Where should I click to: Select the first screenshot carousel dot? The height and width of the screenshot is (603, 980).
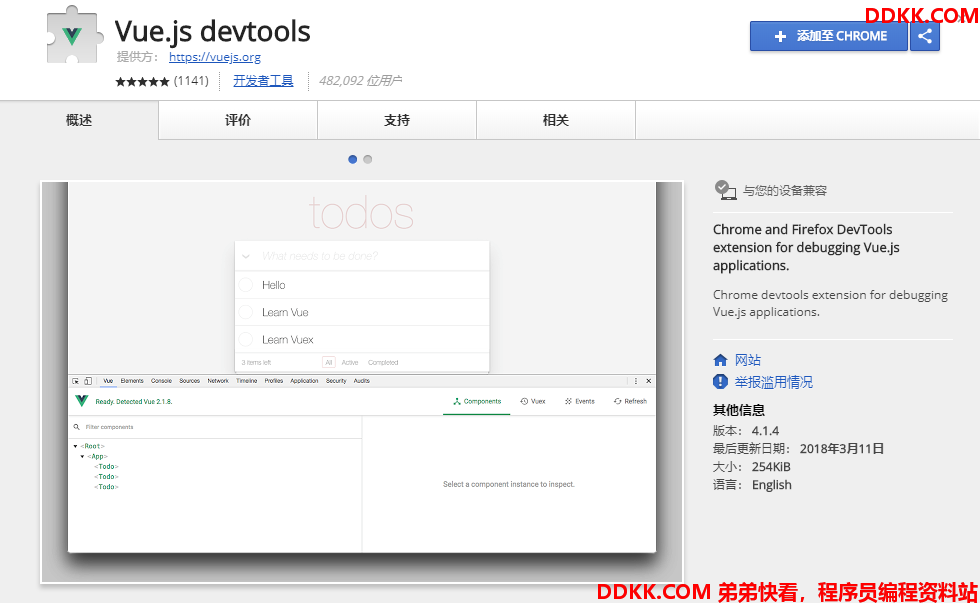(x=352, y=159)
